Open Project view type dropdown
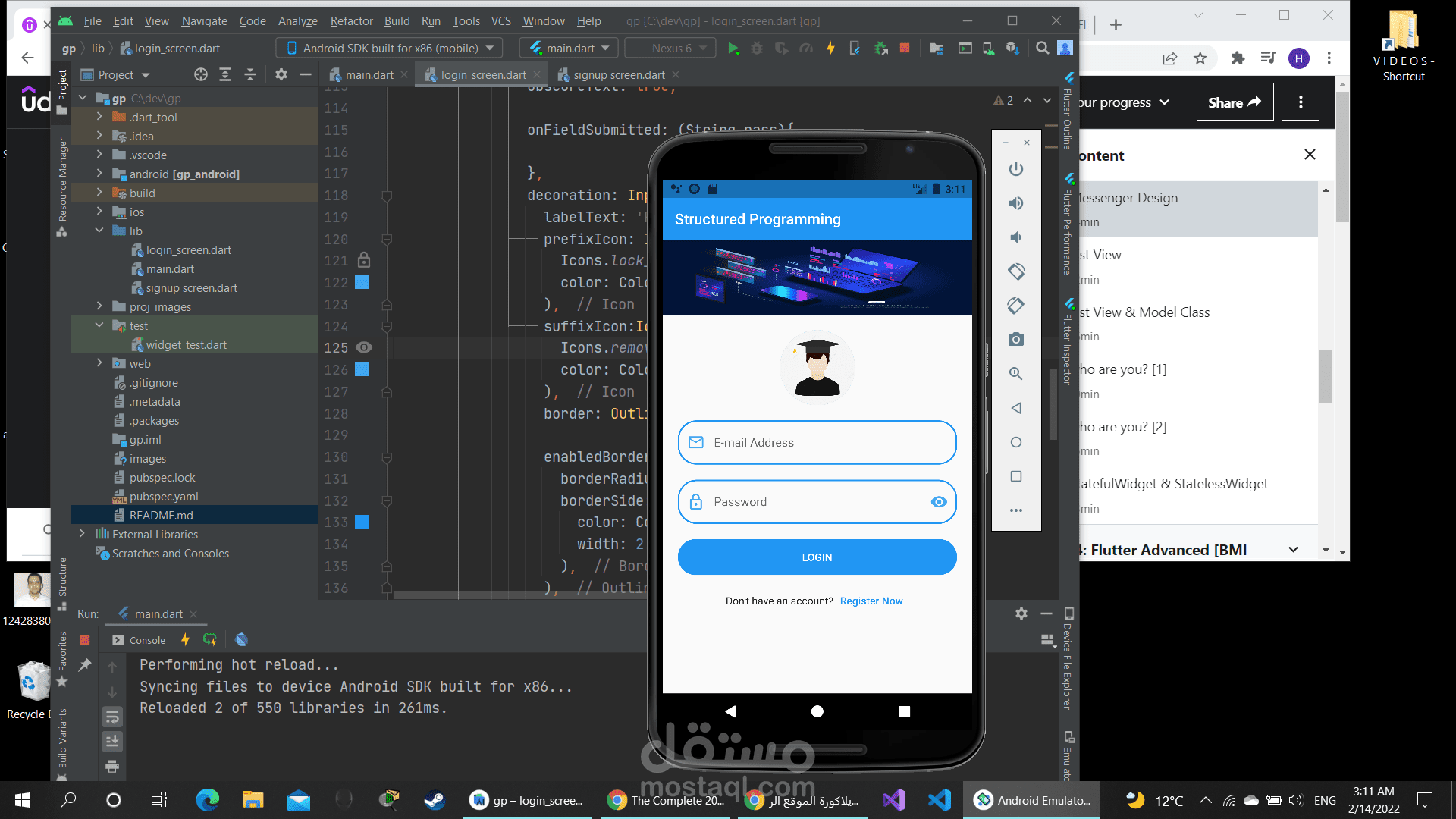Image resolution: width=1456 pixels, height=819 pixels. [x=115, y=74]
